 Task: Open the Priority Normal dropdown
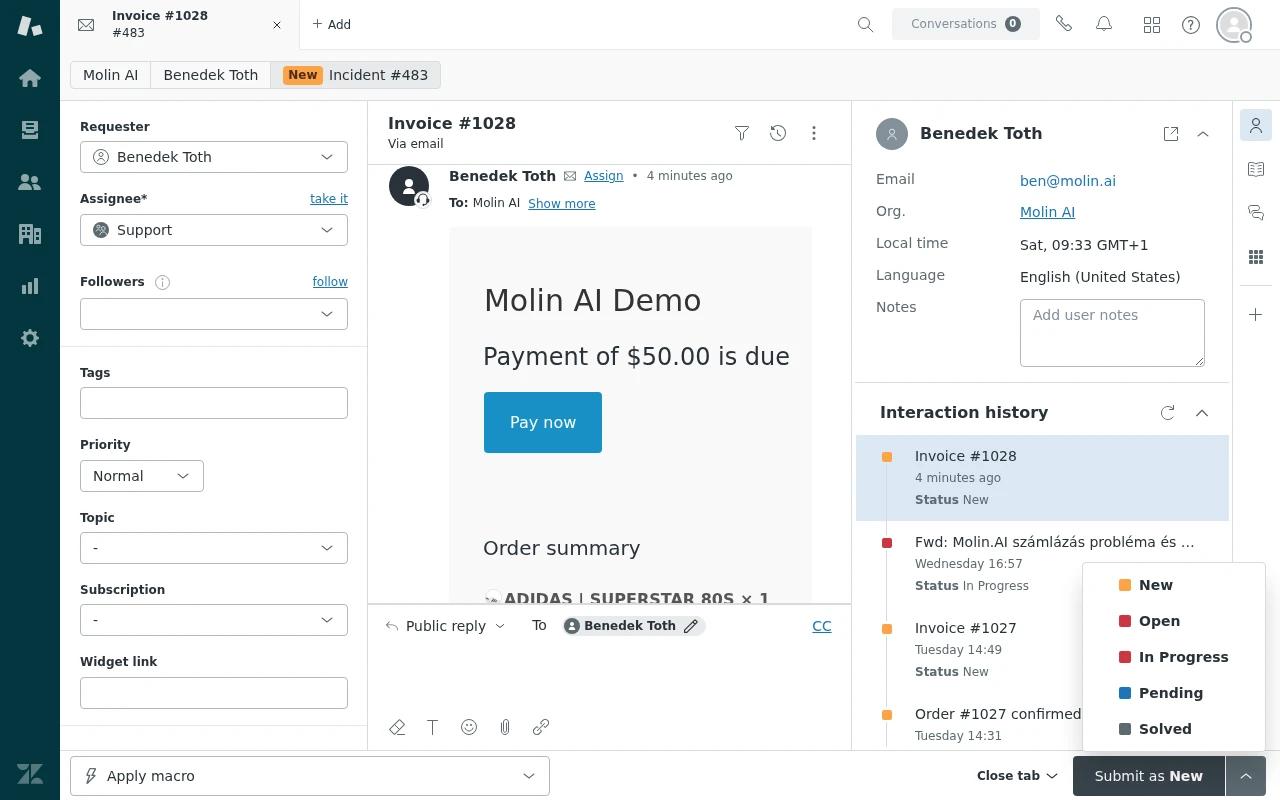click(x=142, y=476)
